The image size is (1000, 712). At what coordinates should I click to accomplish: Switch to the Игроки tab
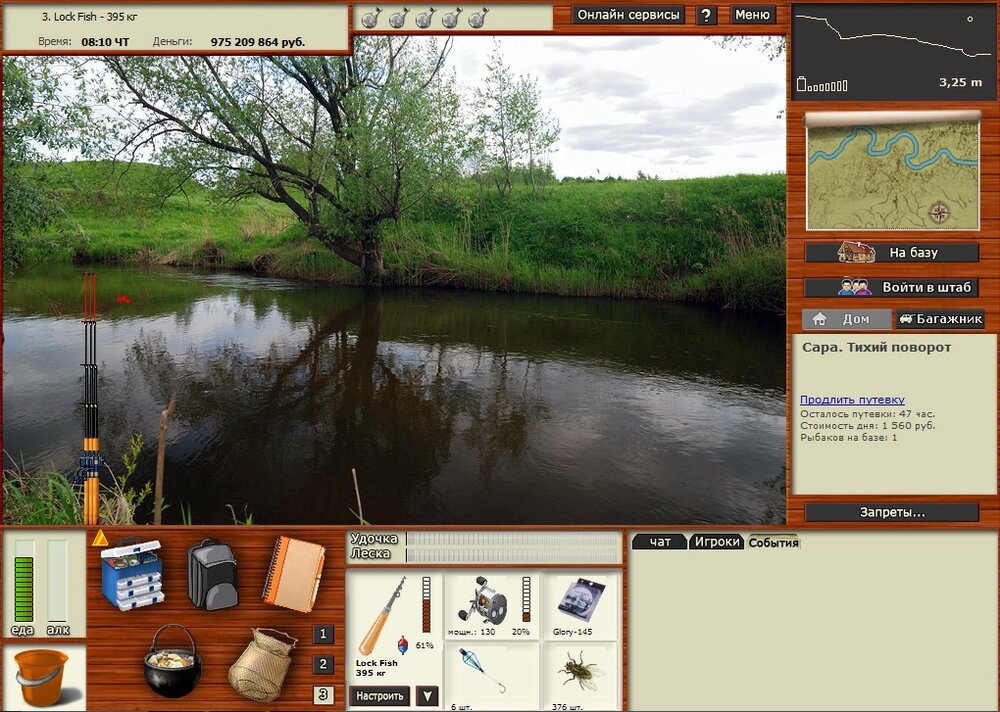tap(718, 542)
